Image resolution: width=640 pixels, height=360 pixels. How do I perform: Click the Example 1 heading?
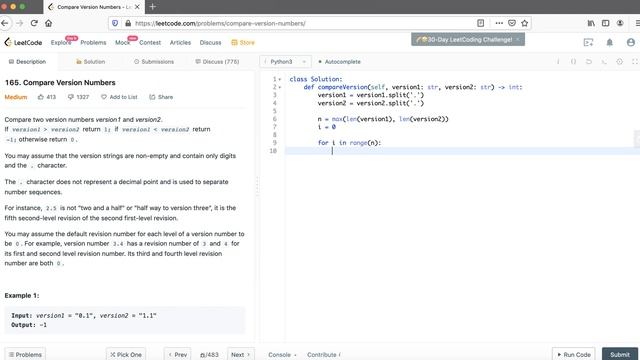[x=22, y=295]
